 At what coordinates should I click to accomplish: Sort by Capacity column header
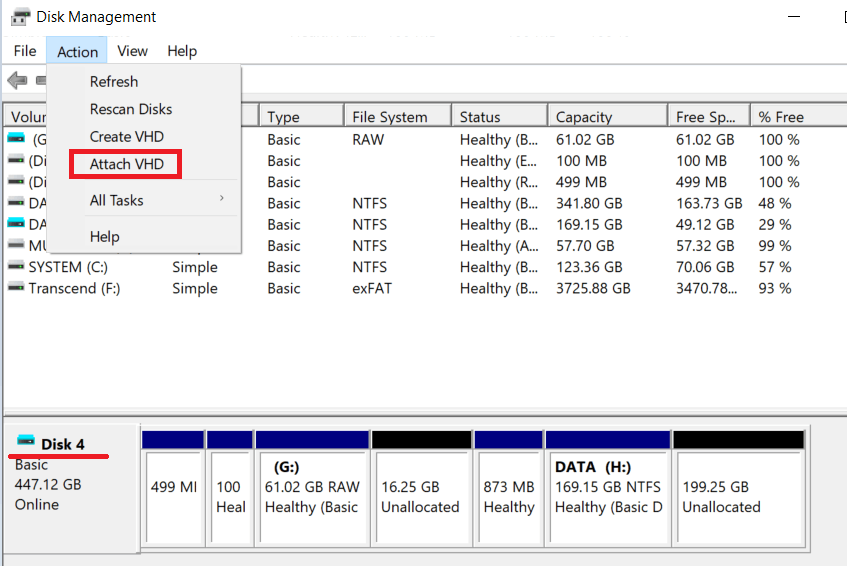pos(584,117)
